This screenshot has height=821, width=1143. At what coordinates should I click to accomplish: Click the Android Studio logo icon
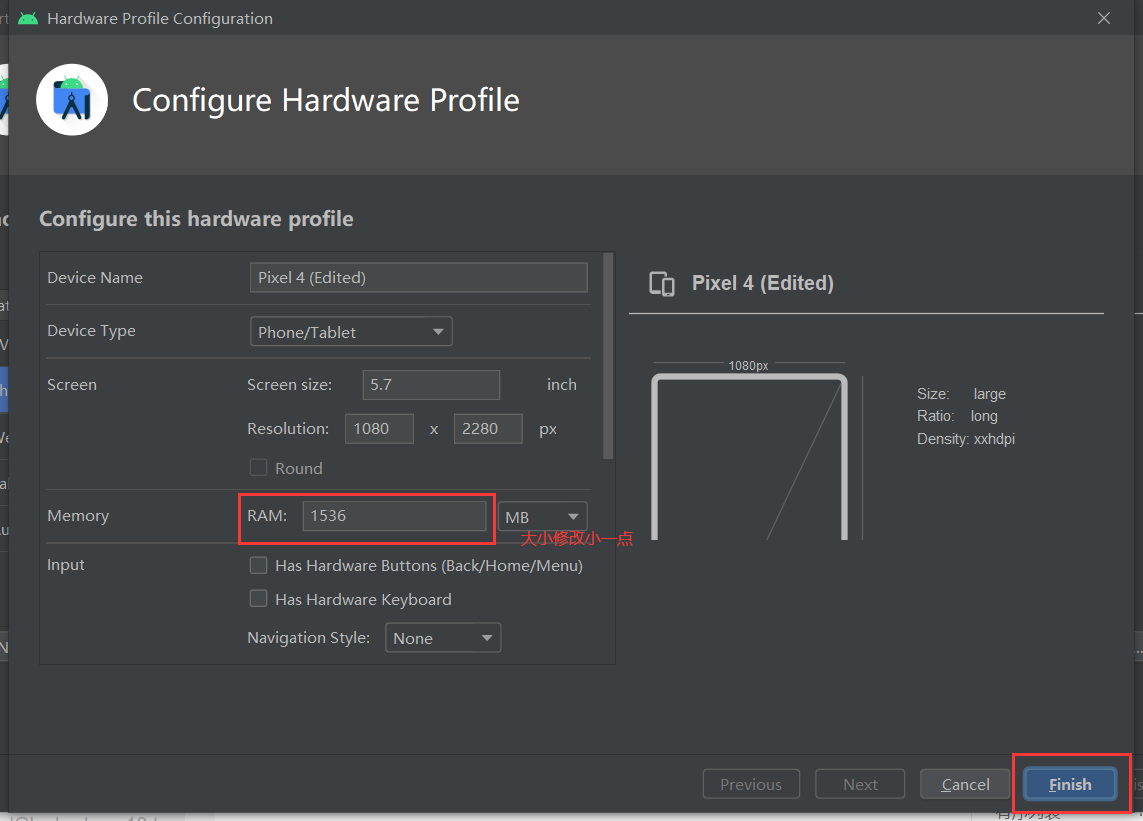pyautogui.click(x=72, y=100)
